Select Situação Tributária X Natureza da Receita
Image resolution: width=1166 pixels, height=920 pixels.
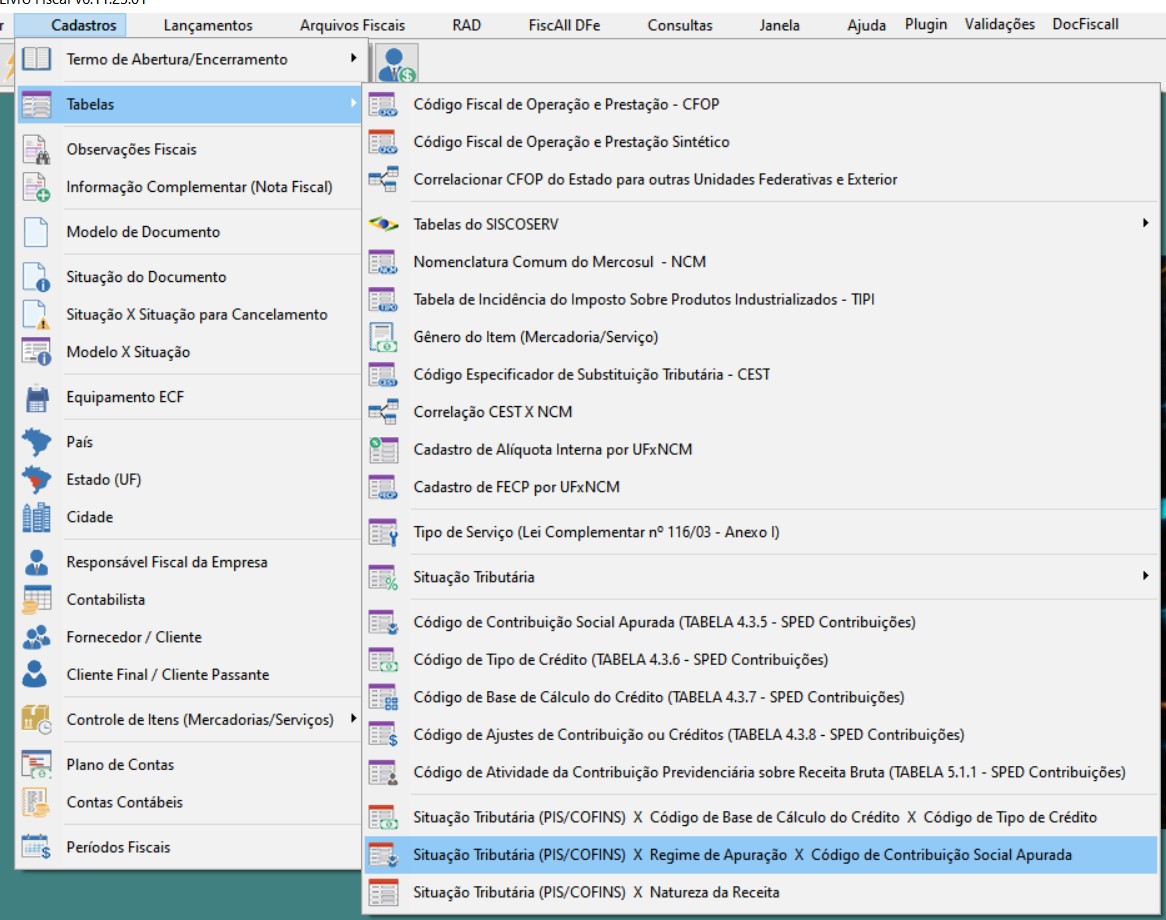click(x=761, y=892)
